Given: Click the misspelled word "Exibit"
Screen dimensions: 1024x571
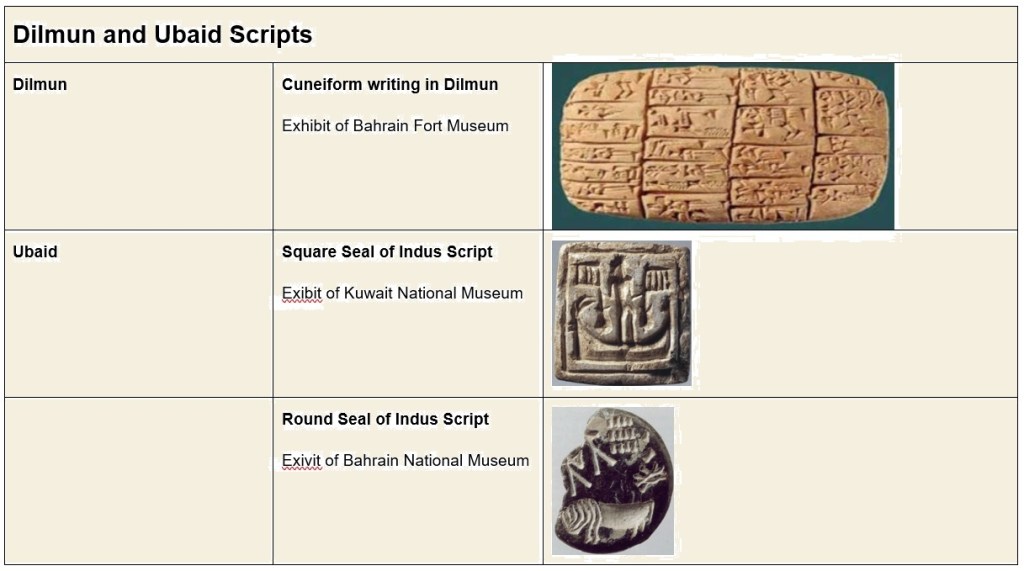Looking at the screenshot, I should (301, 293).
